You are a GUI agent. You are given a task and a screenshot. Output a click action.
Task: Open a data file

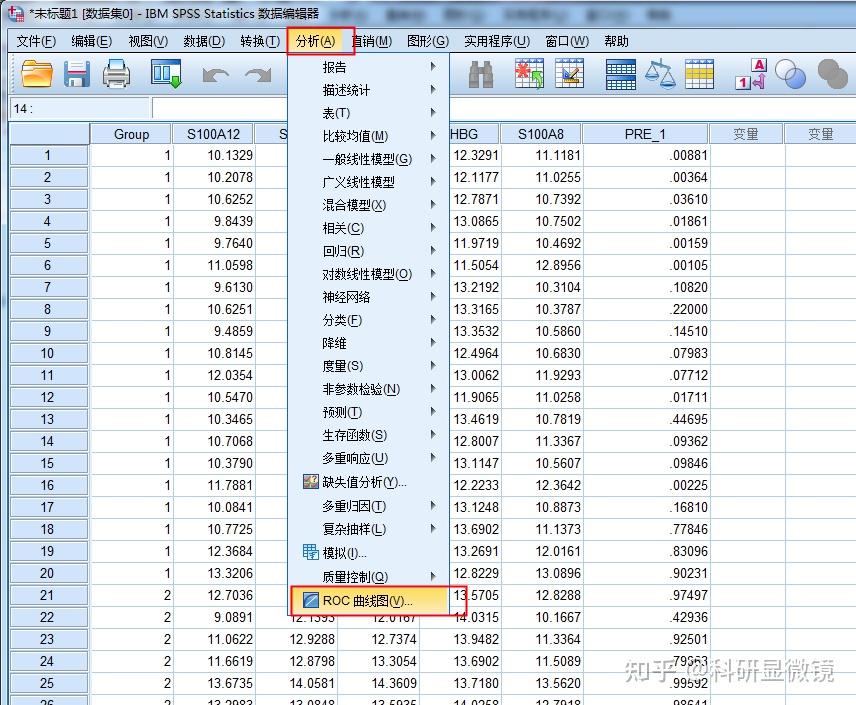pyautogui.click(x=37, y=76)
